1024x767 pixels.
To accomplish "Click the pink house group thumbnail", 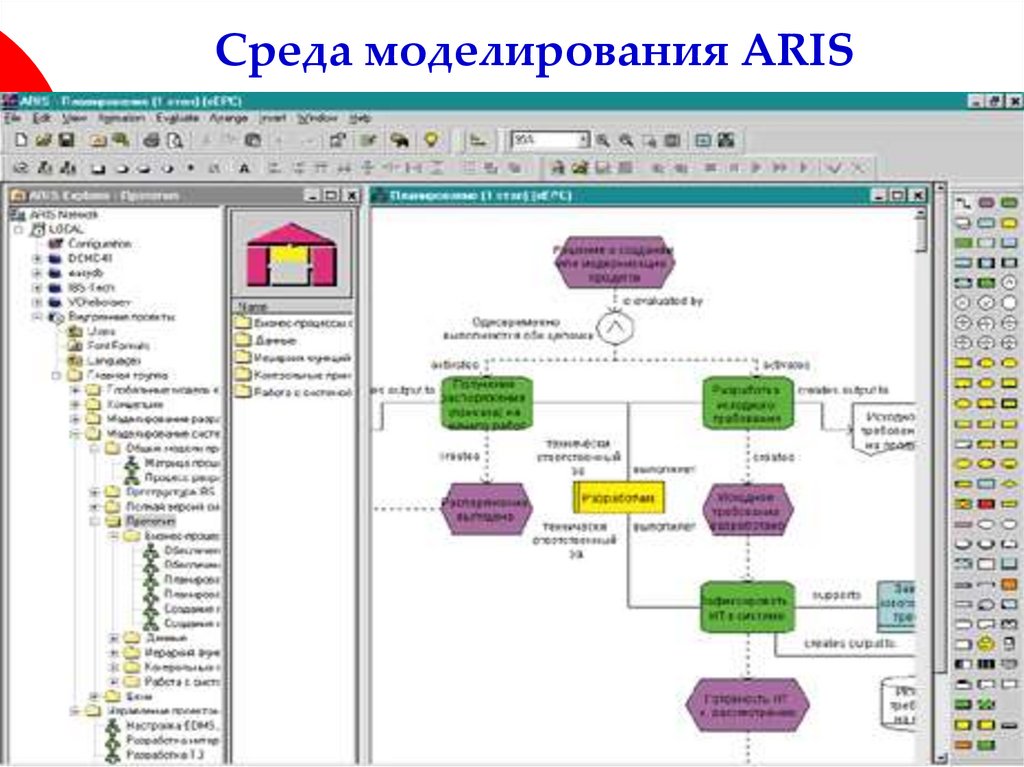I will 291,255.
